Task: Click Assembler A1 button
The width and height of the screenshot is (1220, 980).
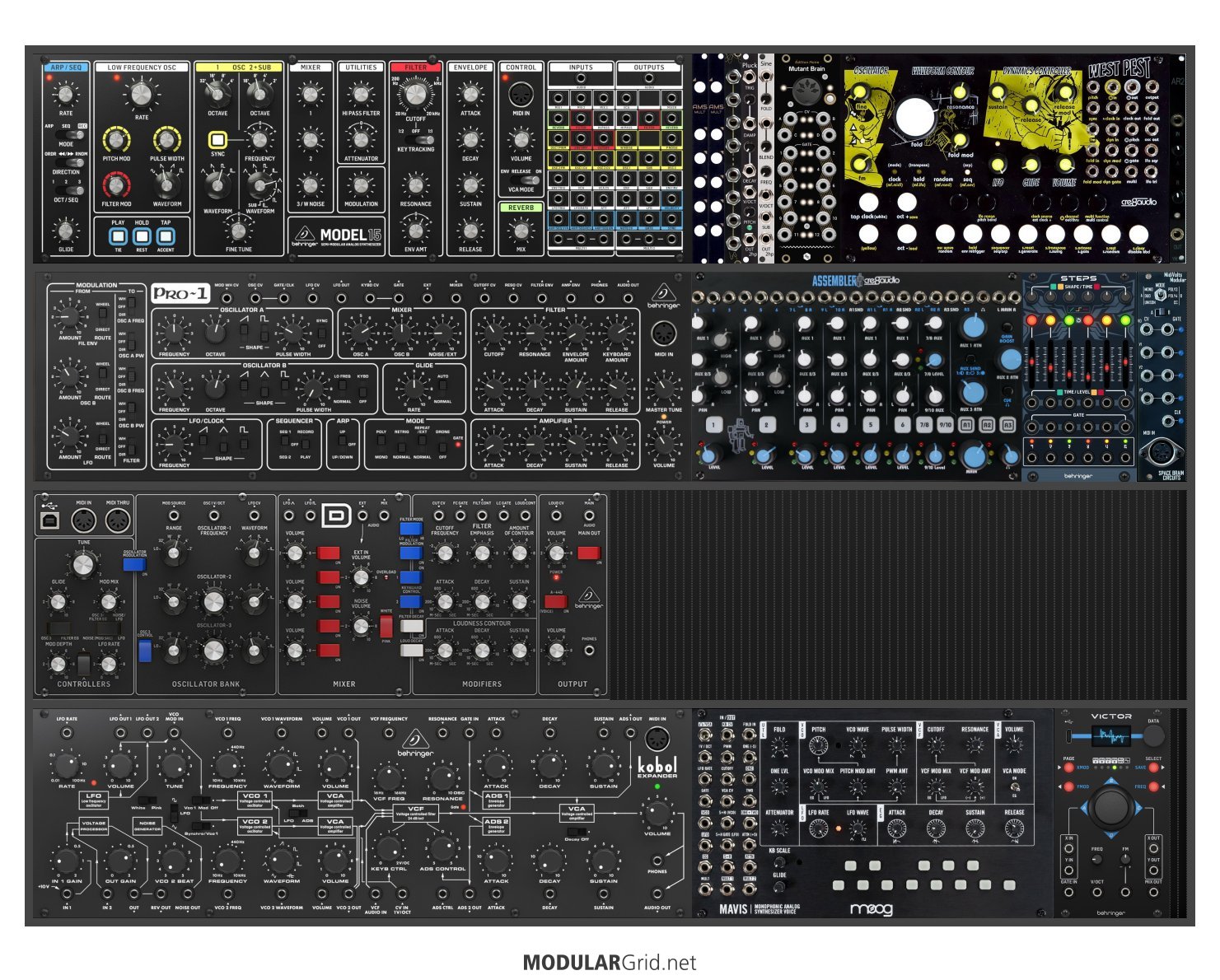Action: 965,425
